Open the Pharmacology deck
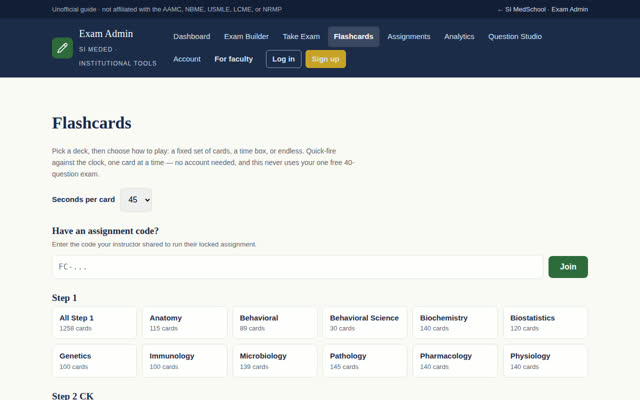 click(x=455, y=361)
